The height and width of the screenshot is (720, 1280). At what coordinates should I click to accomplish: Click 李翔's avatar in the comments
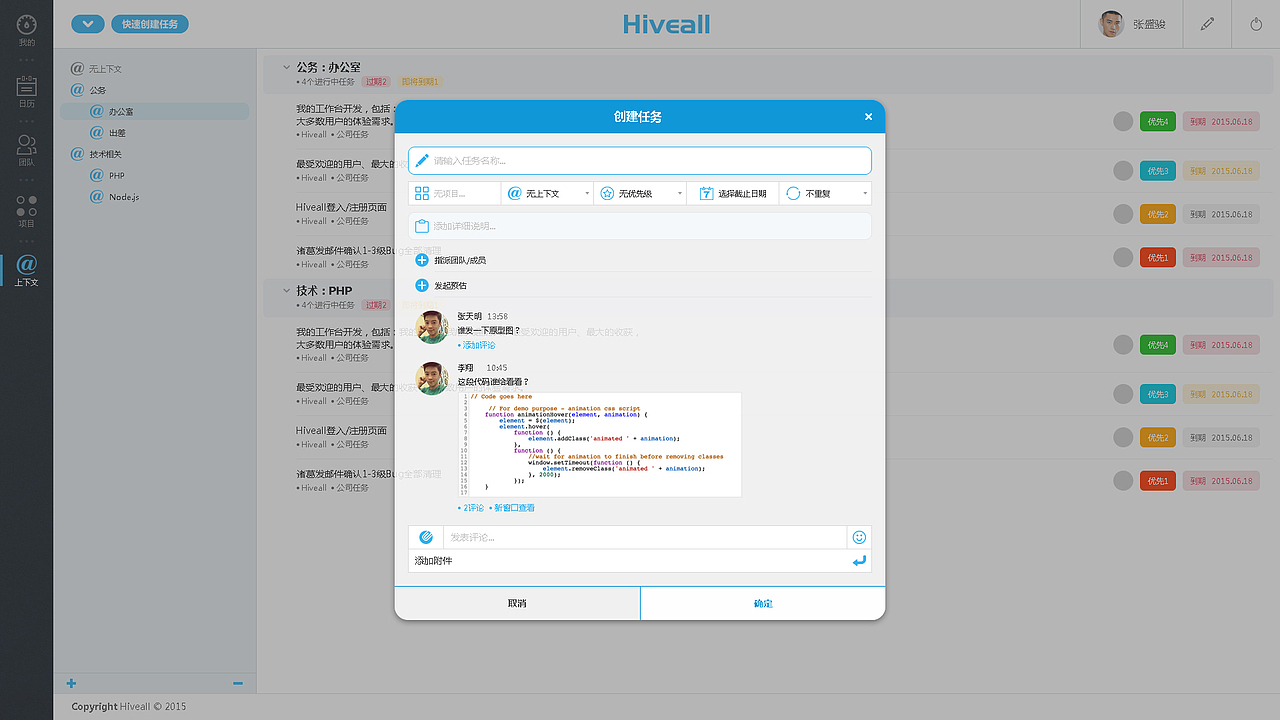click(x=432, y=378)
